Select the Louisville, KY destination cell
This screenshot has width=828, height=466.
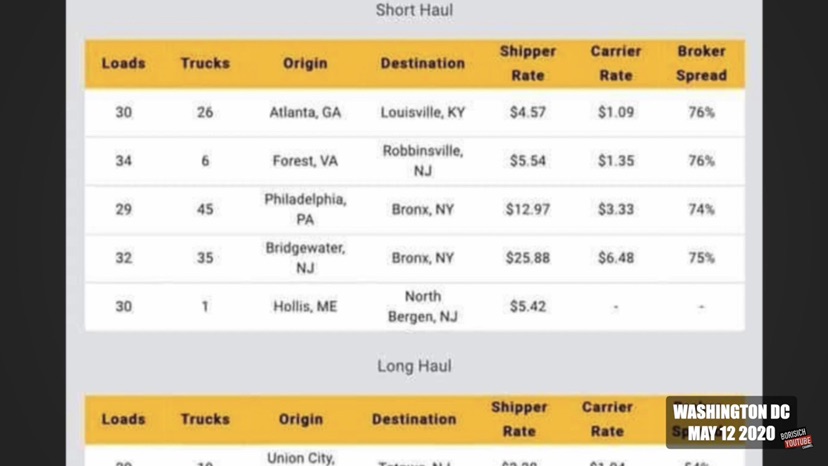coord(422,112)
